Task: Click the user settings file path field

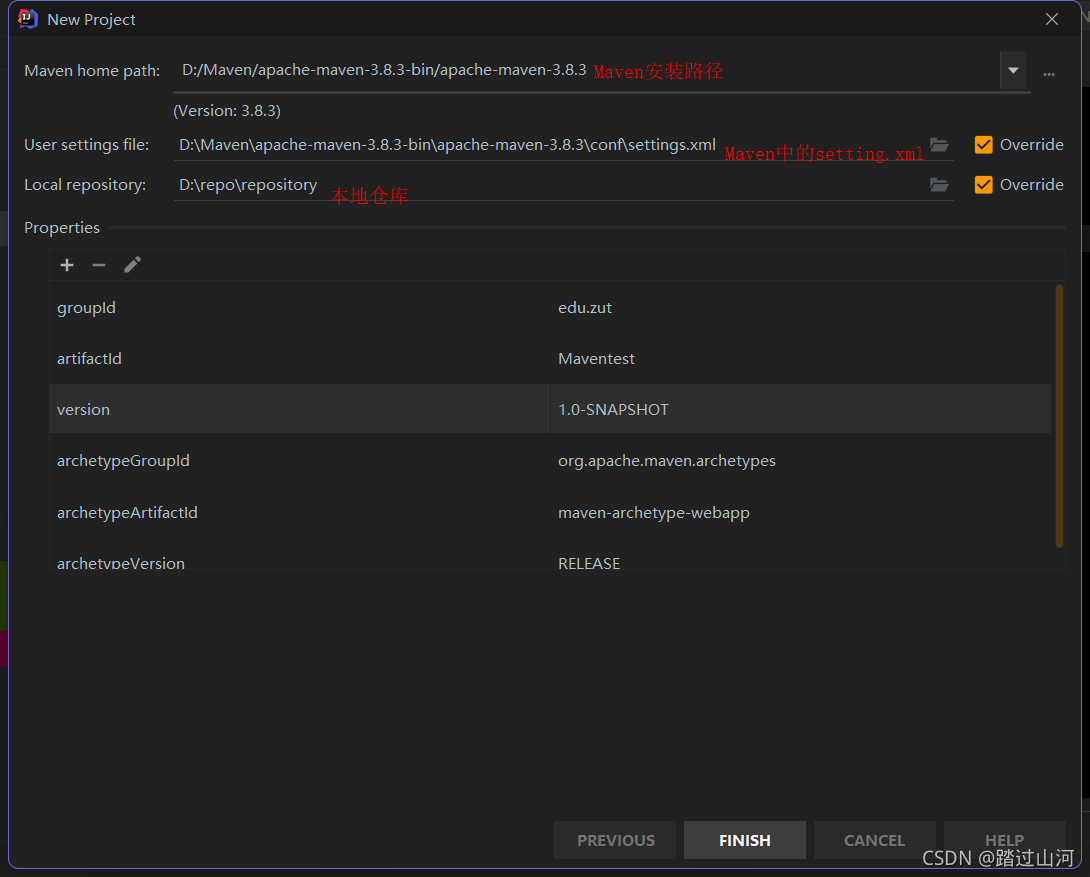Action: coord(549,145)
